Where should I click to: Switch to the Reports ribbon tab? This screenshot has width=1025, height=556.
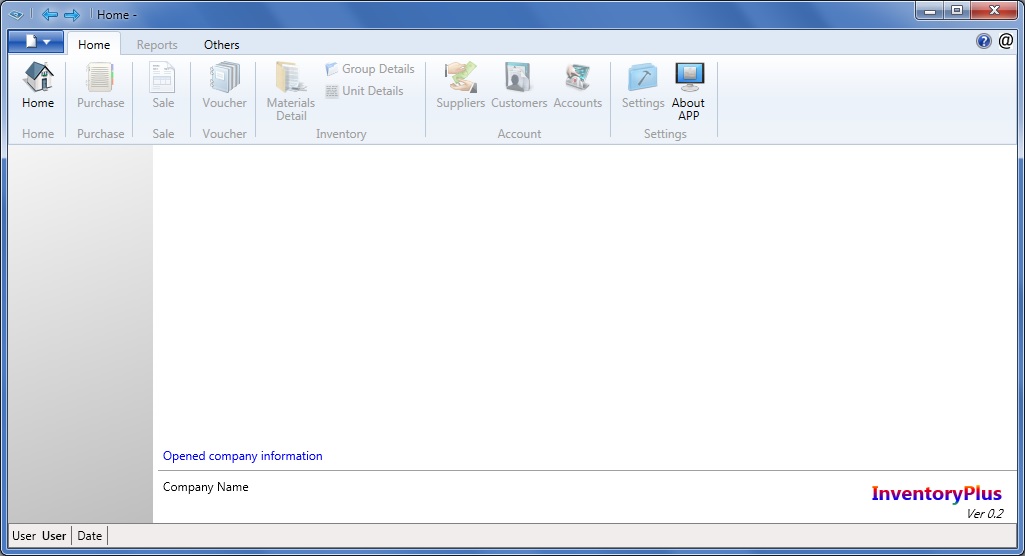pyautogui.click(x=157, y=44)
